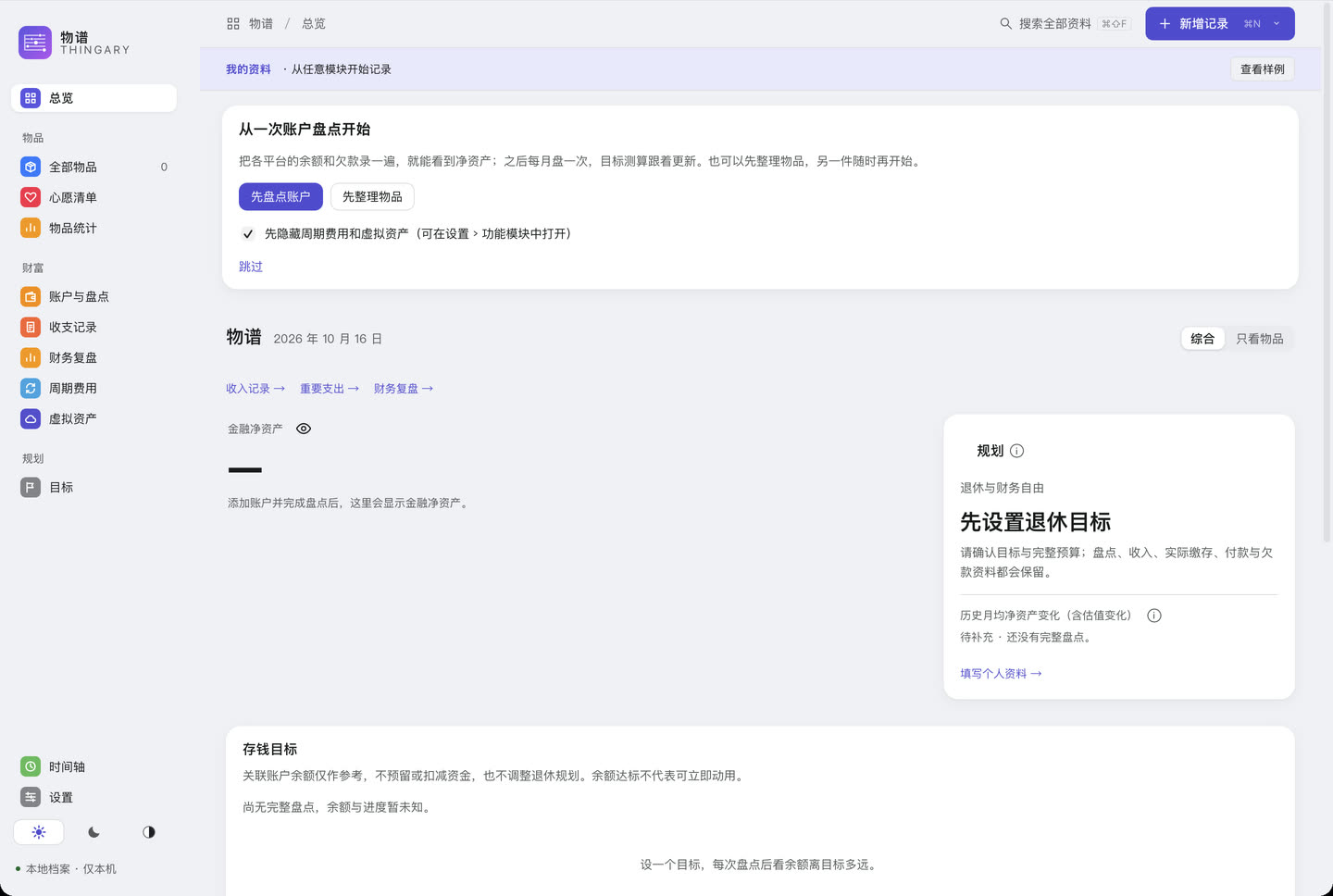Click the 跳过 link
1333x896 pixels.
tap(251, 267)
